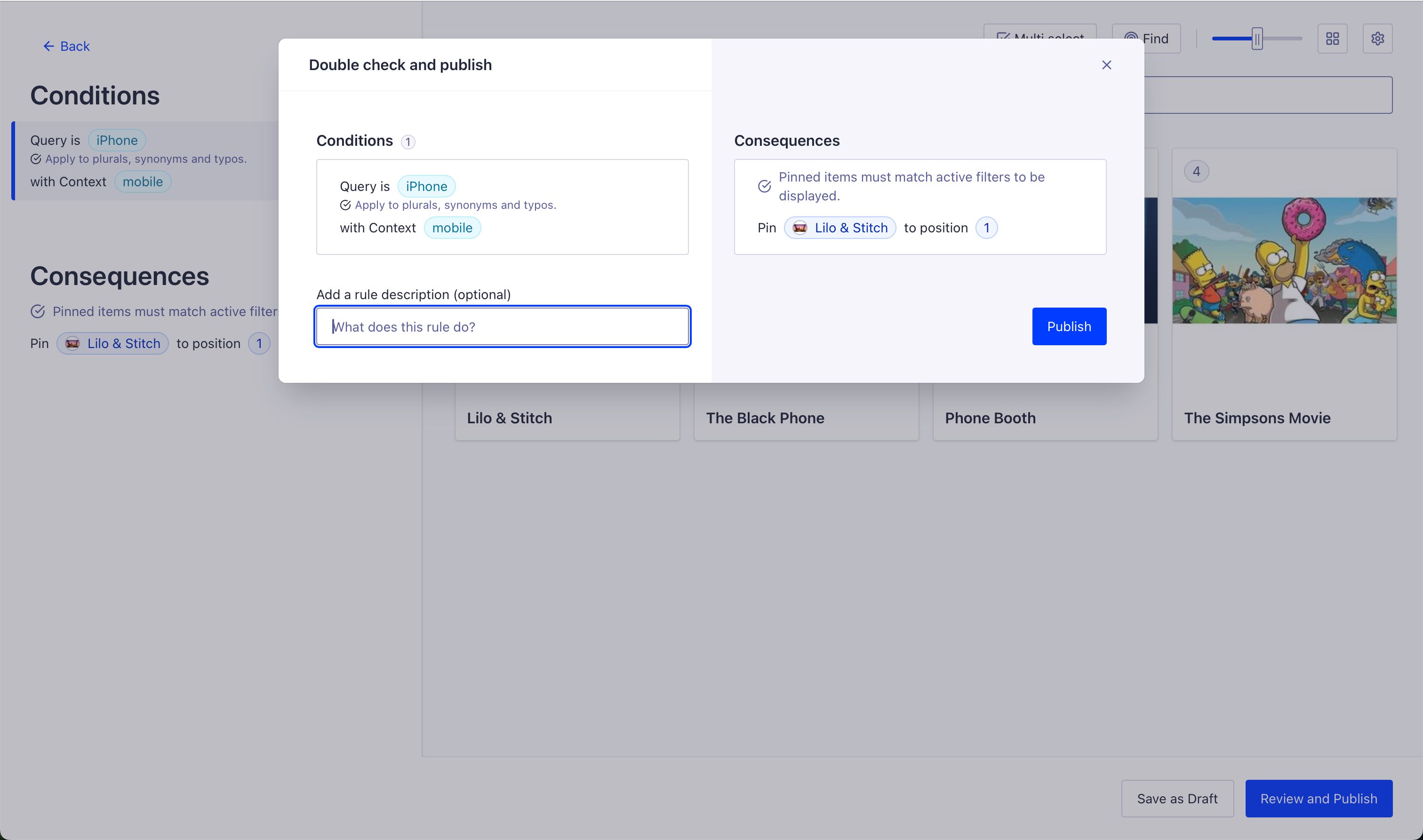Image resolution: width=1423 pixels, height=840 pixels.
Task: Click the plurals and synonyms check icon in dialog
Action: [x=345, y=205]
